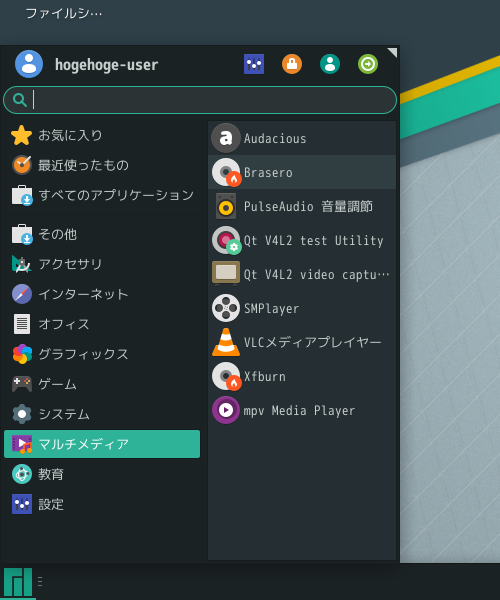Click the Xfburn text label

pos(265,377)
